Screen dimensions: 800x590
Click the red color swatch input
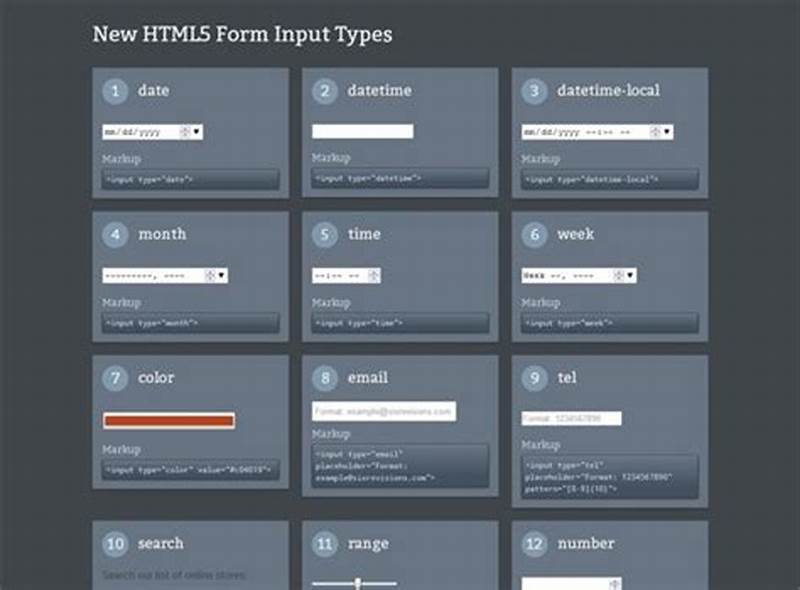[167, 420]
